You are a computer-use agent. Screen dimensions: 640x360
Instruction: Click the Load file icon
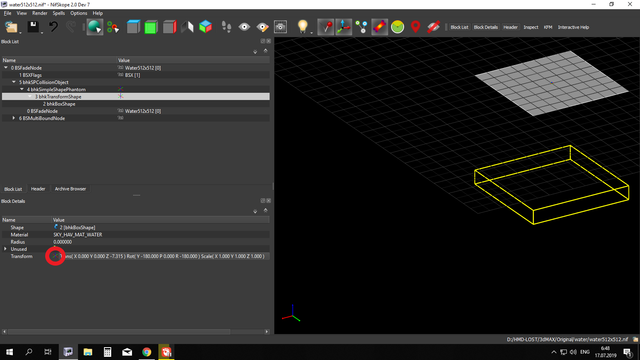pyautogui.click(x=11, y=27)
